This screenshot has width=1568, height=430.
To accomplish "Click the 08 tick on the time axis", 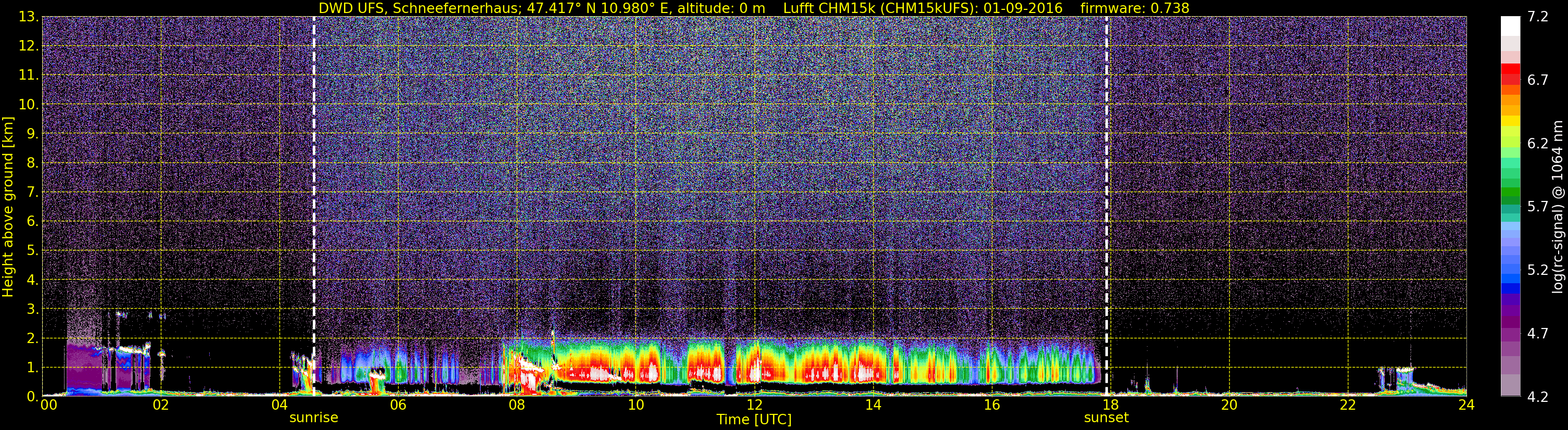I will [517, 405].
